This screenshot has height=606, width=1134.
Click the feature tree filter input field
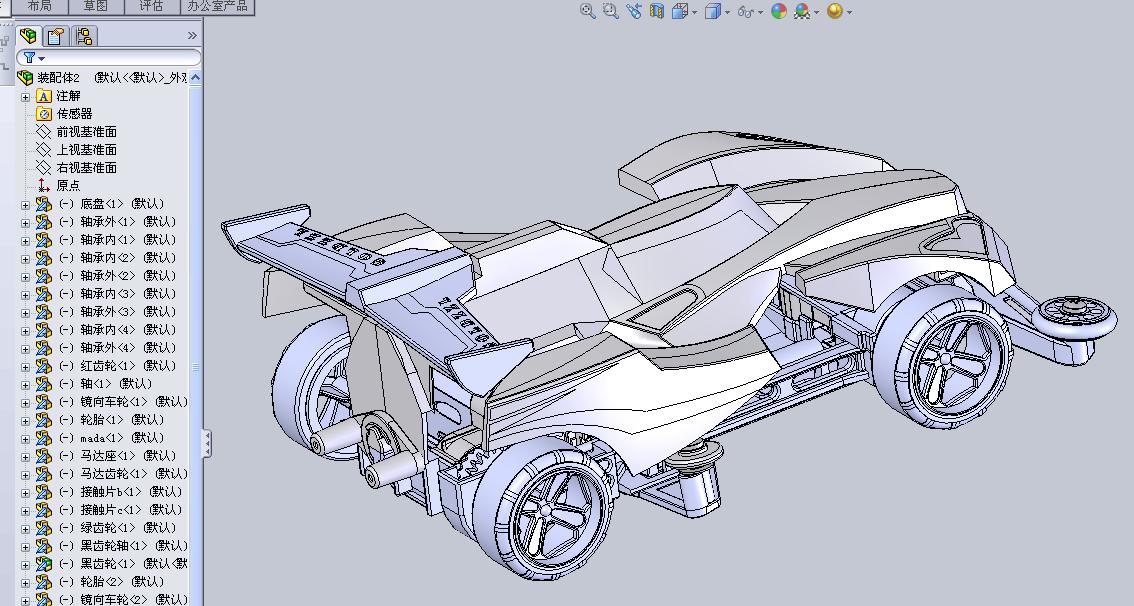pyautogui.click(x=108, y=58)
